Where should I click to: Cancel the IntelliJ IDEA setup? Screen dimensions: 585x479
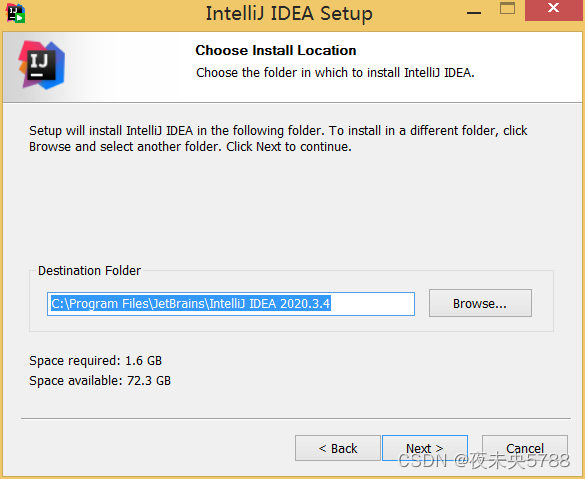(525, 448)
